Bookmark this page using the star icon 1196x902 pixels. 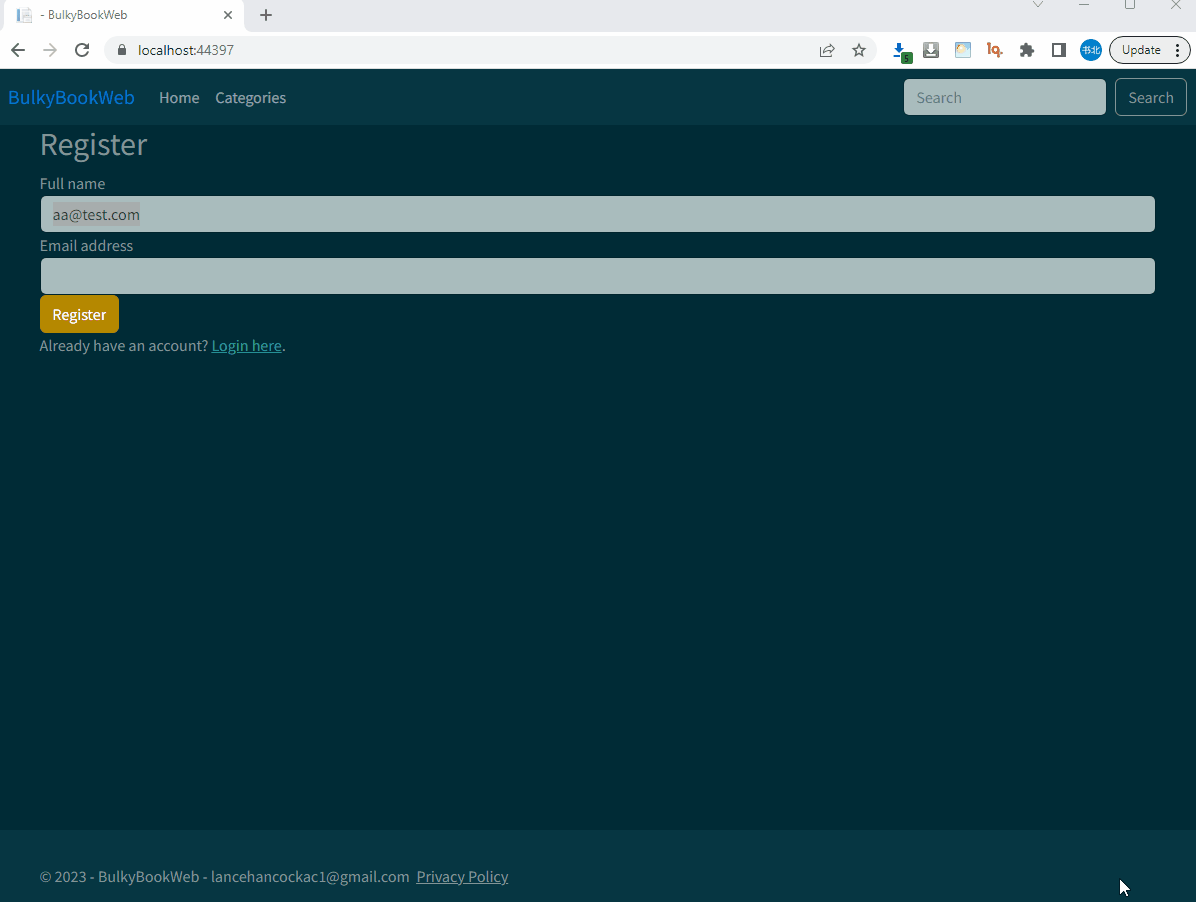(x=859, y=49)
